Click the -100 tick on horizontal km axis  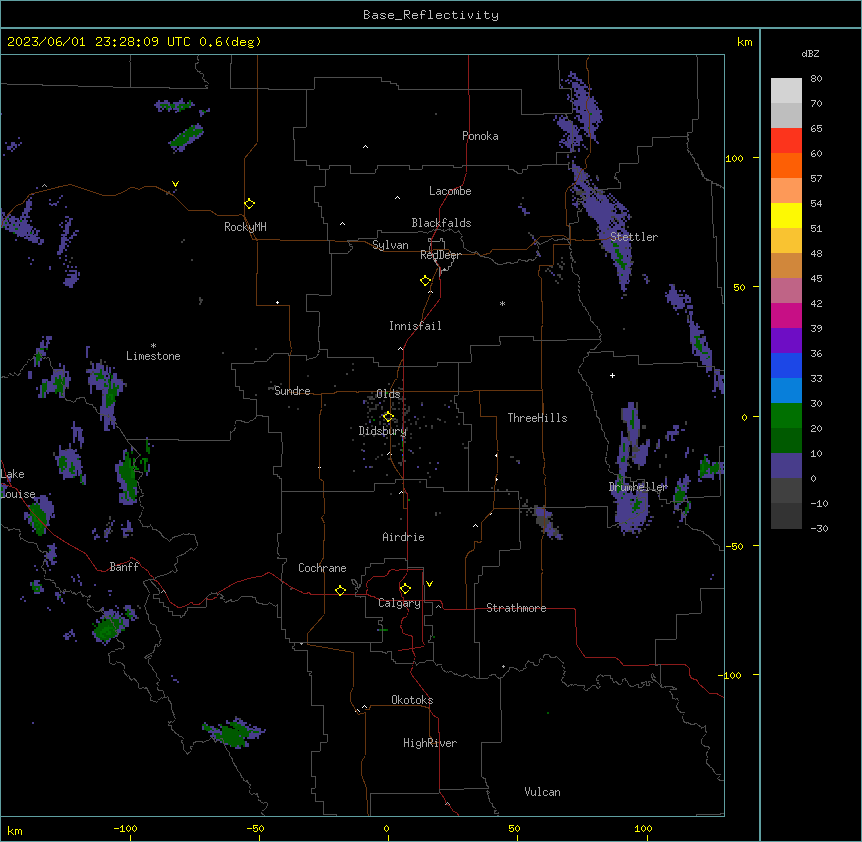tap(125, 829)
